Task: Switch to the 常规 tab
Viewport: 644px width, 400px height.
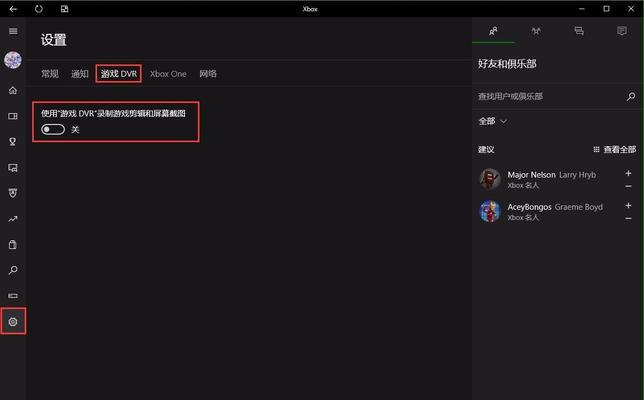Action: pyautogui.click(x=50, y=74)
